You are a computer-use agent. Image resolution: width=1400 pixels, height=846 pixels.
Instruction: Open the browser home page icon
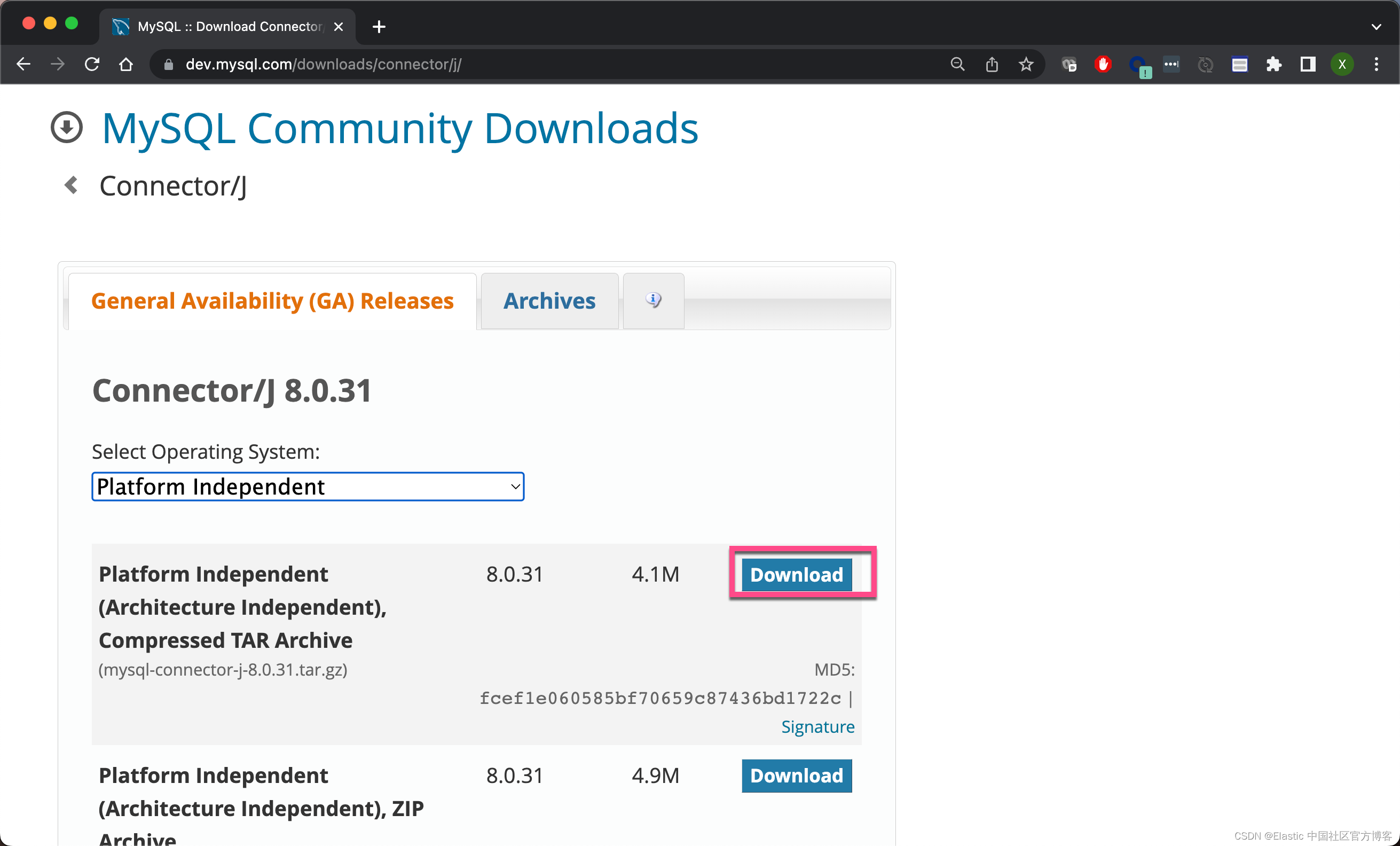pyautogui.click(x=126, y=64)
